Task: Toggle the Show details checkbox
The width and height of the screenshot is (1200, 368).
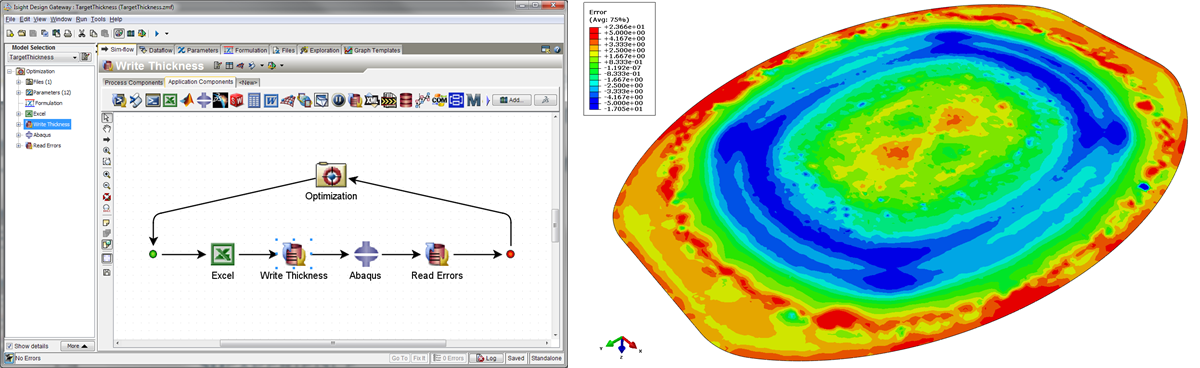Action: coord(9,346)
